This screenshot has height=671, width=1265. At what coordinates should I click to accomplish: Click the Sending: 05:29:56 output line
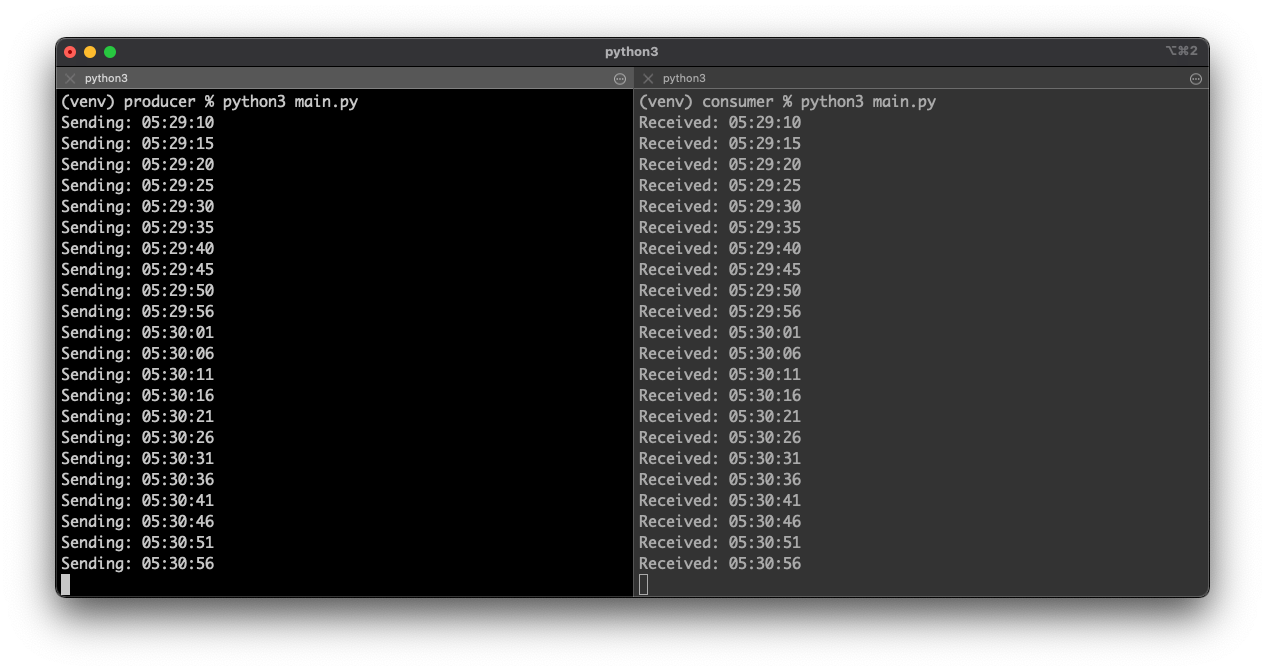pyautogui.click(x=137, y=312)
